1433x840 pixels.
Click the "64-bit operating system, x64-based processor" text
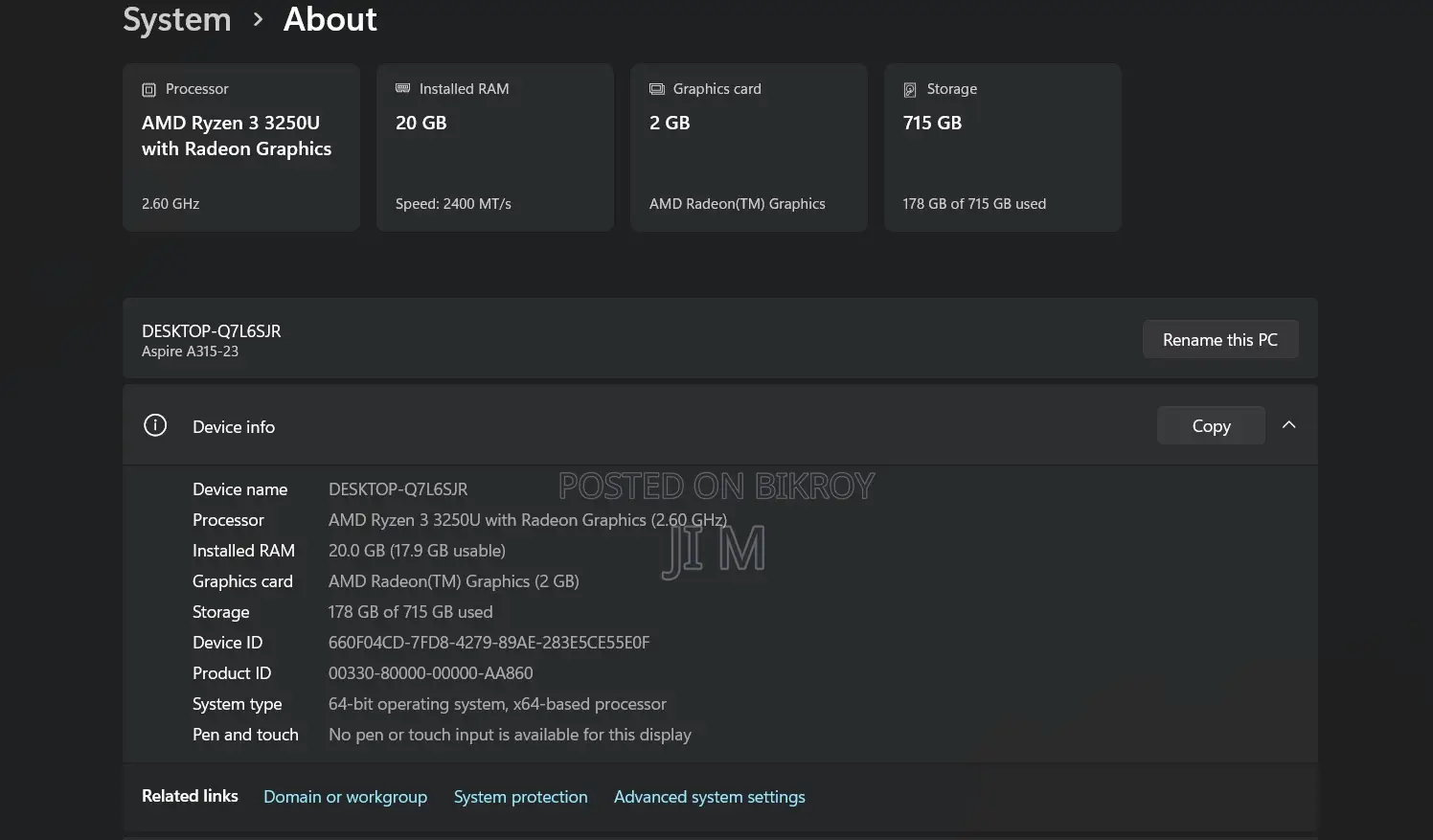[x=497, y=704]
